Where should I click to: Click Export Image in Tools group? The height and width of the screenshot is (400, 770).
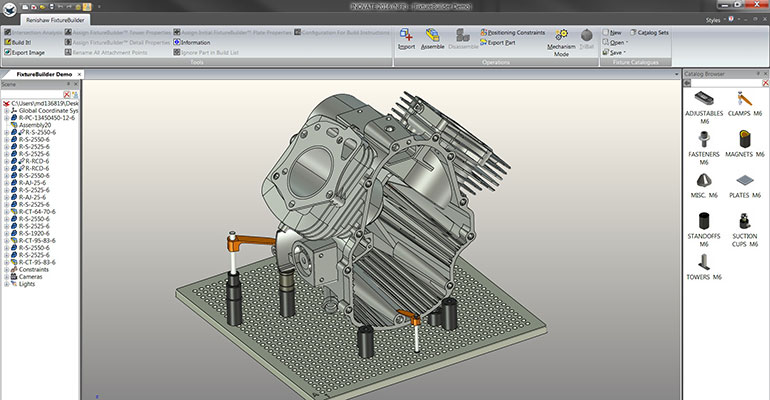[x=25, y=53]
